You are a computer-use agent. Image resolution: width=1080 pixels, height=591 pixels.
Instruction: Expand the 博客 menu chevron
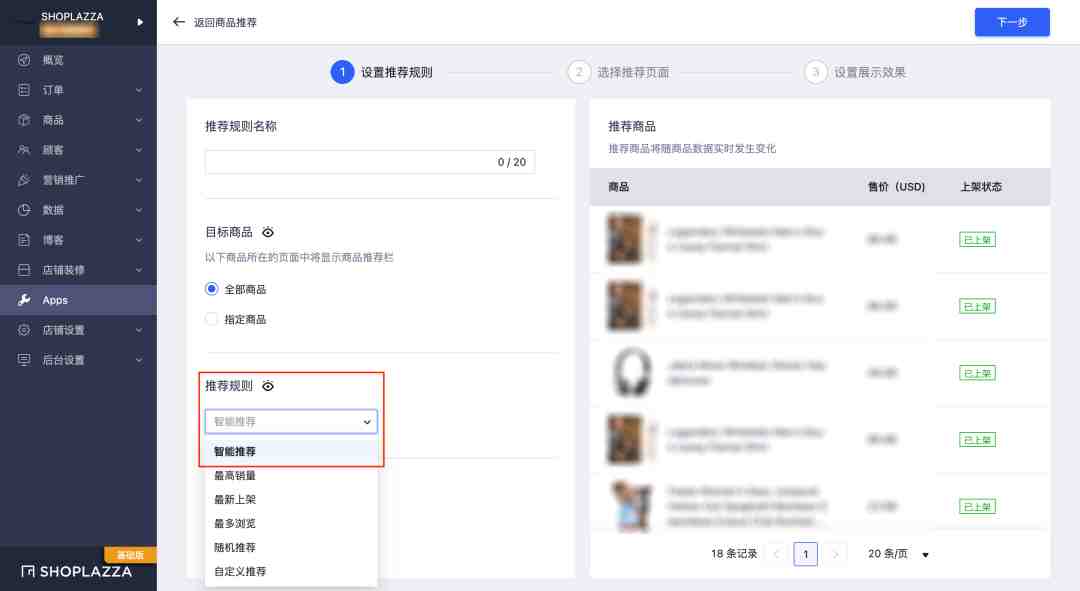139,240
